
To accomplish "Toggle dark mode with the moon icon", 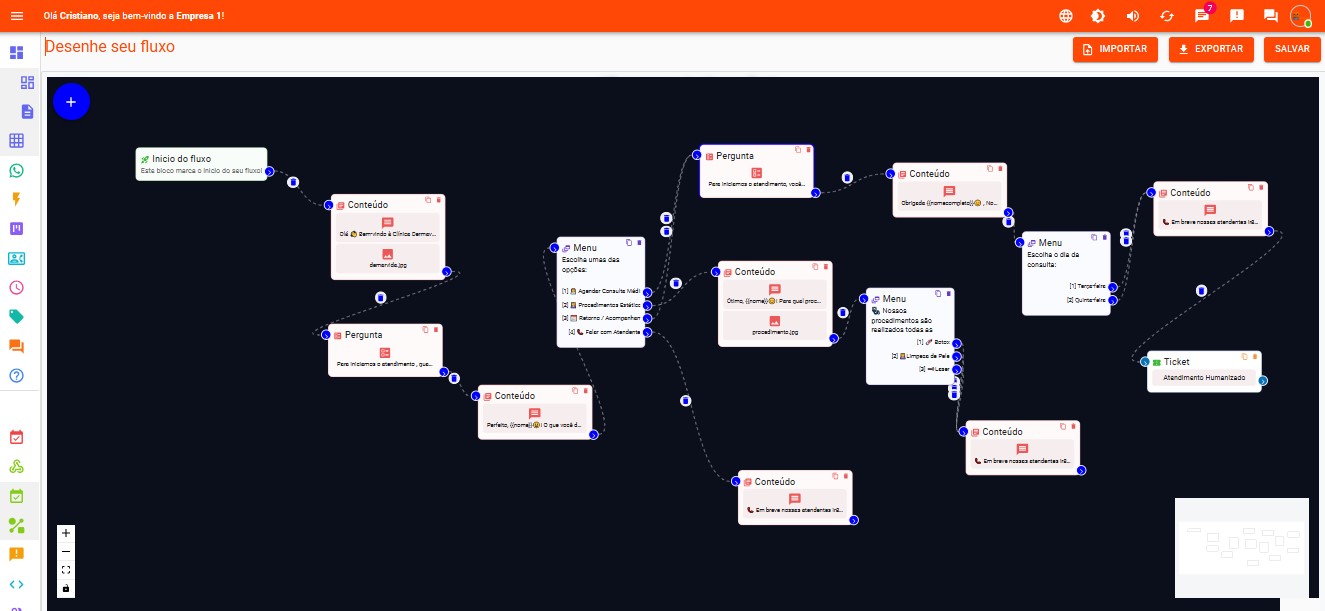I will (x=1100, y=15).
